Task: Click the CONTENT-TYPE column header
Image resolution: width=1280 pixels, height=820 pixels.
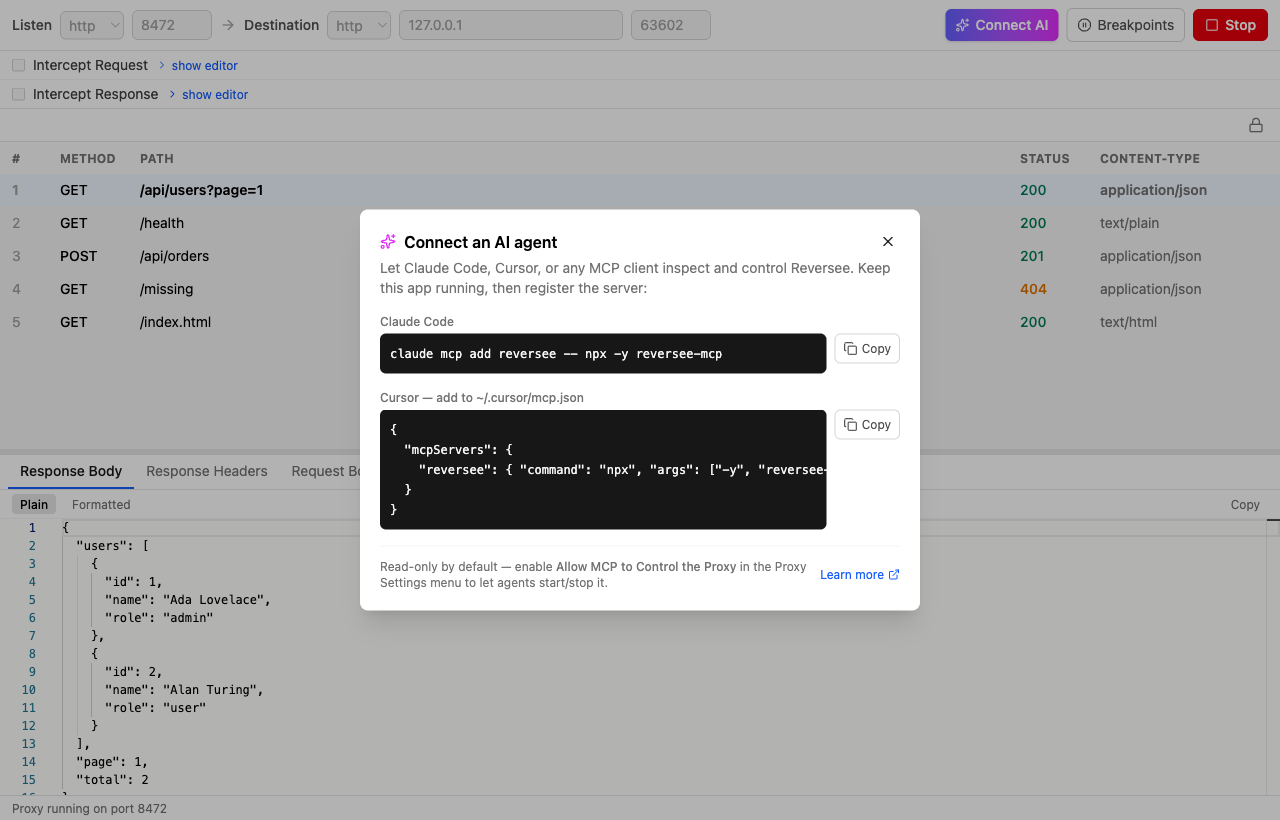Action: (x=1150, y=159)
